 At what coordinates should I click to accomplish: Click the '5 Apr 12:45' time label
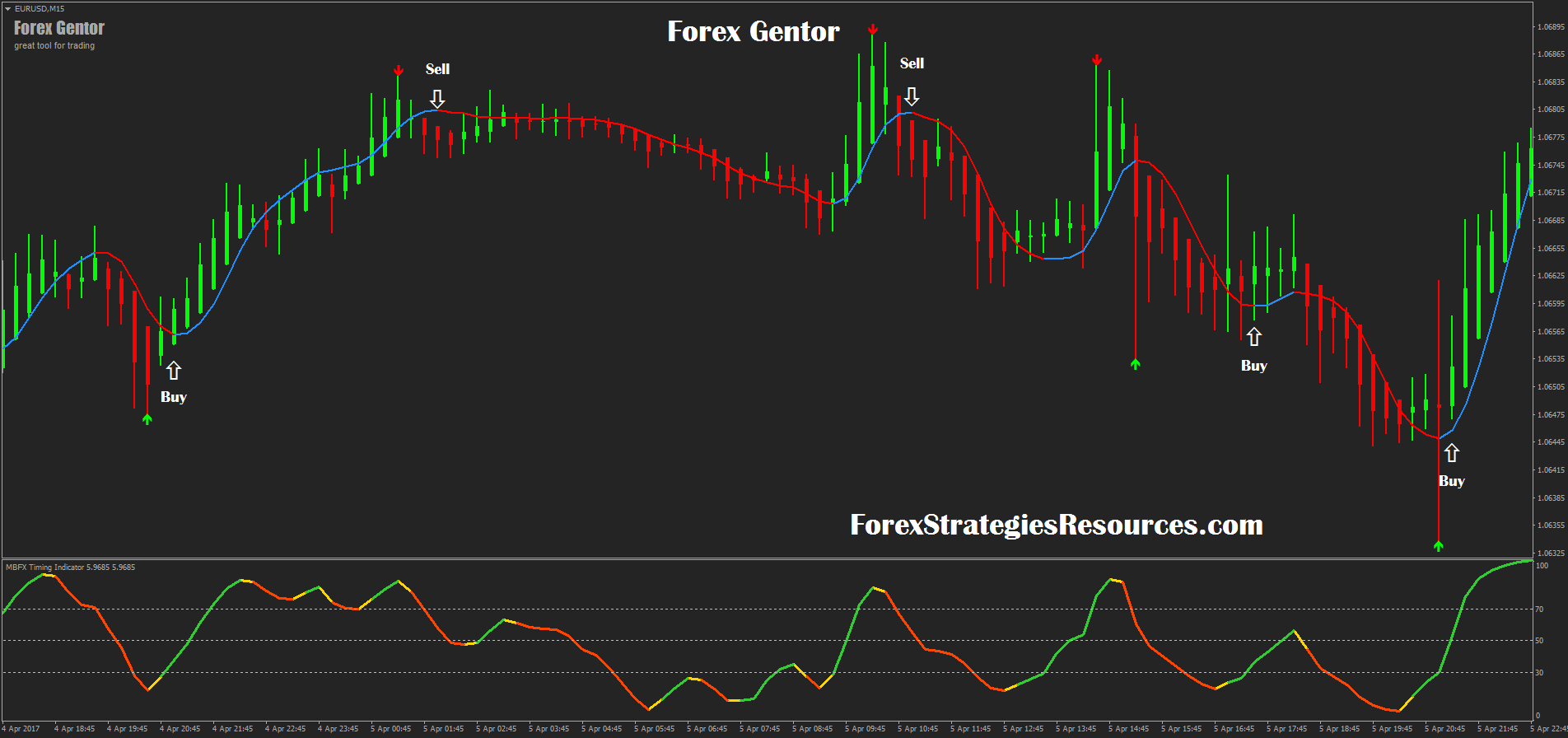click(x=1024, y=729)
